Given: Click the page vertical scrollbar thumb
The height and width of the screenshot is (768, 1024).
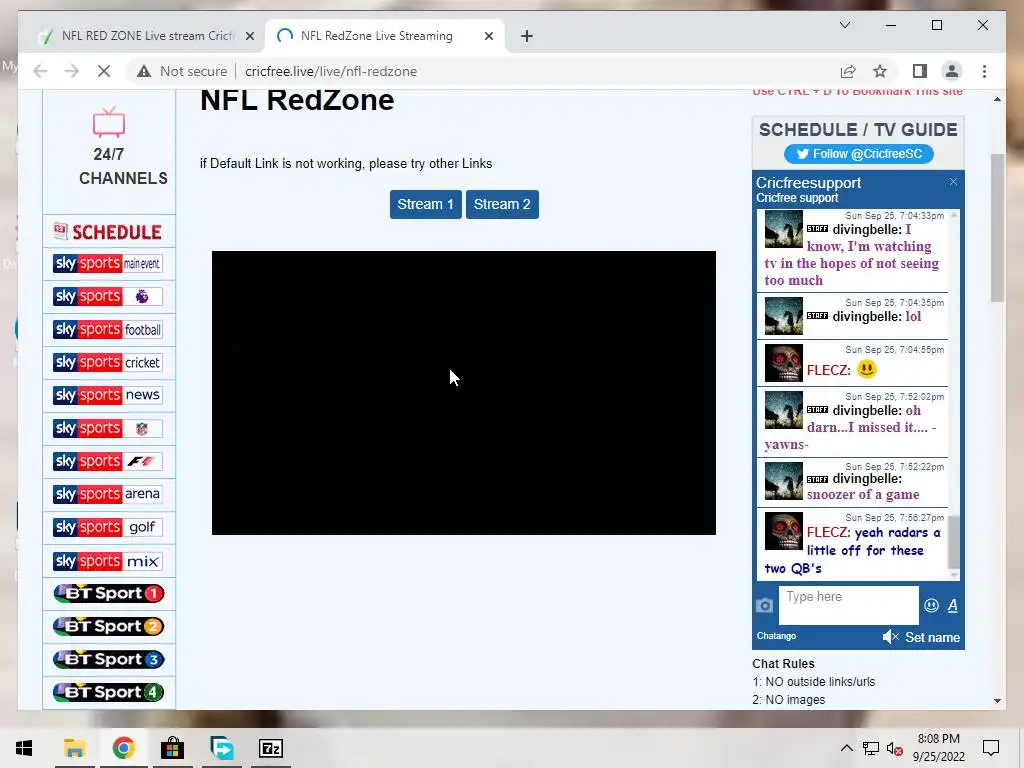Looking at the screenshot, I should pyautogui.click(x=997, y=227).
